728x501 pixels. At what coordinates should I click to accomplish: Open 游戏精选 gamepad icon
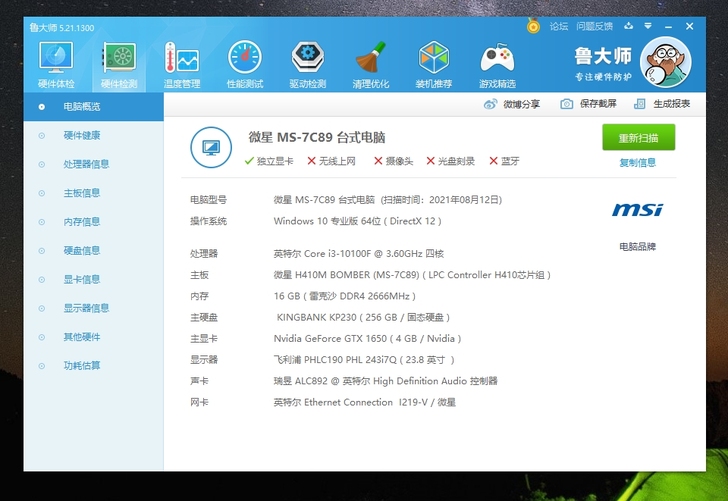click(x=497, y=65)
